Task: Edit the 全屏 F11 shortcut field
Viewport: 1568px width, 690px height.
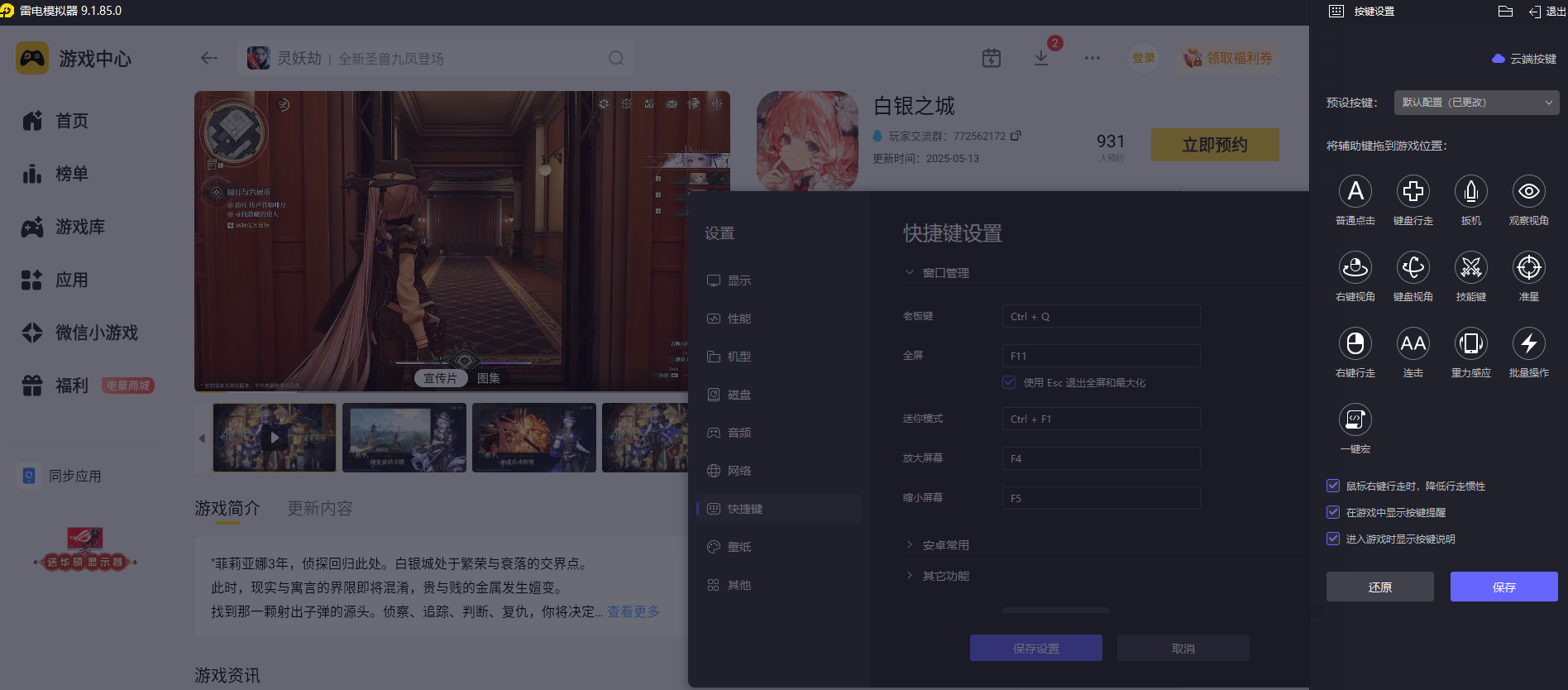Action: point(1101,356)
